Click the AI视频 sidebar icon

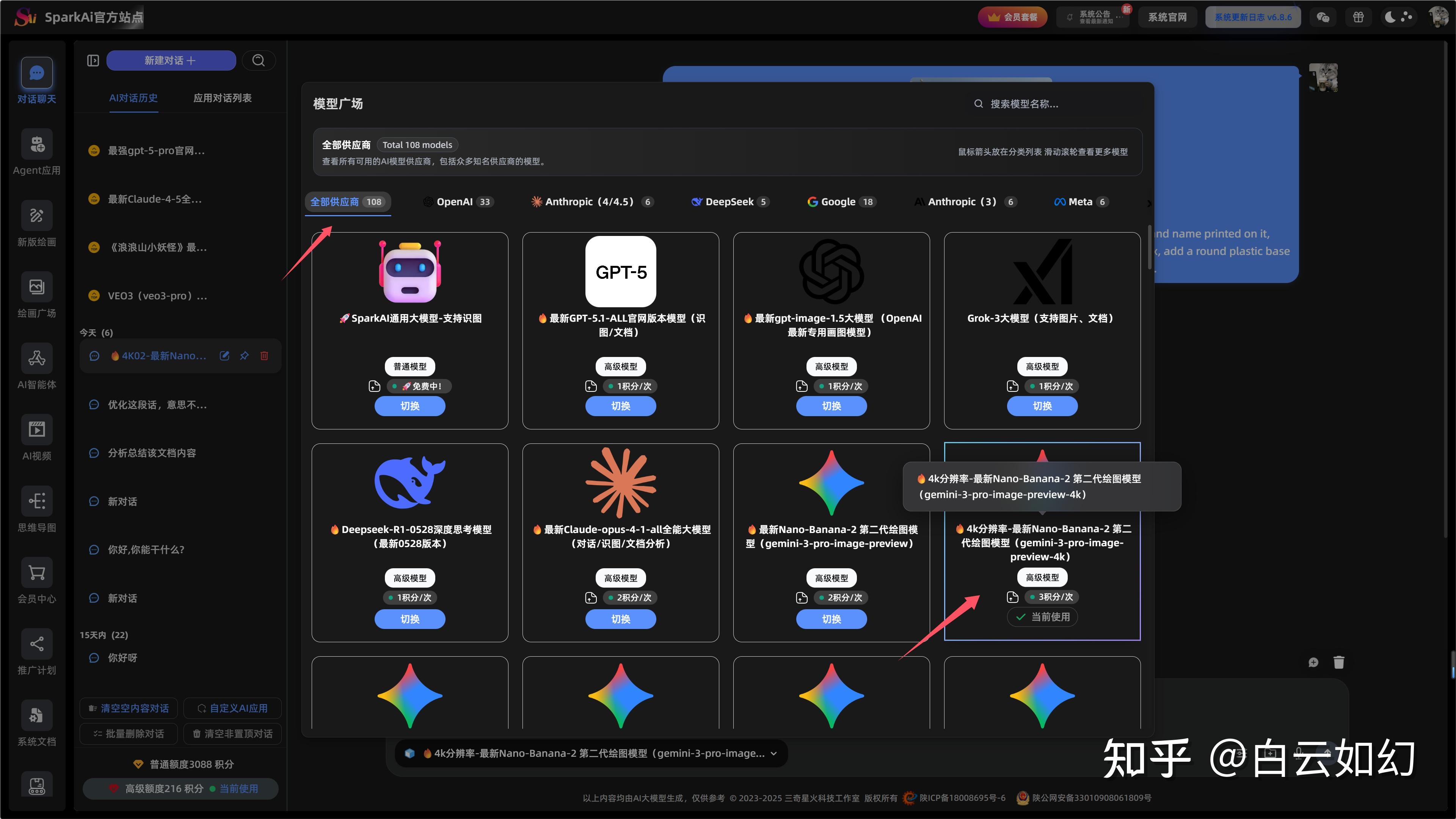point(37,430)
